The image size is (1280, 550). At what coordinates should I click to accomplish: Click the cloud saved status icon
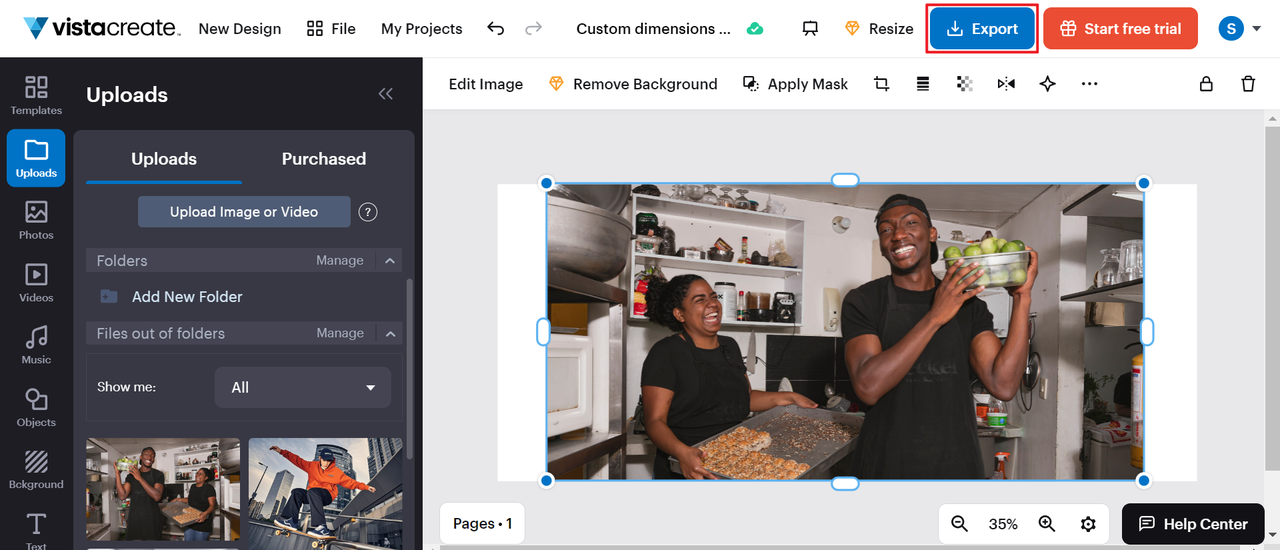click(755, 29)
